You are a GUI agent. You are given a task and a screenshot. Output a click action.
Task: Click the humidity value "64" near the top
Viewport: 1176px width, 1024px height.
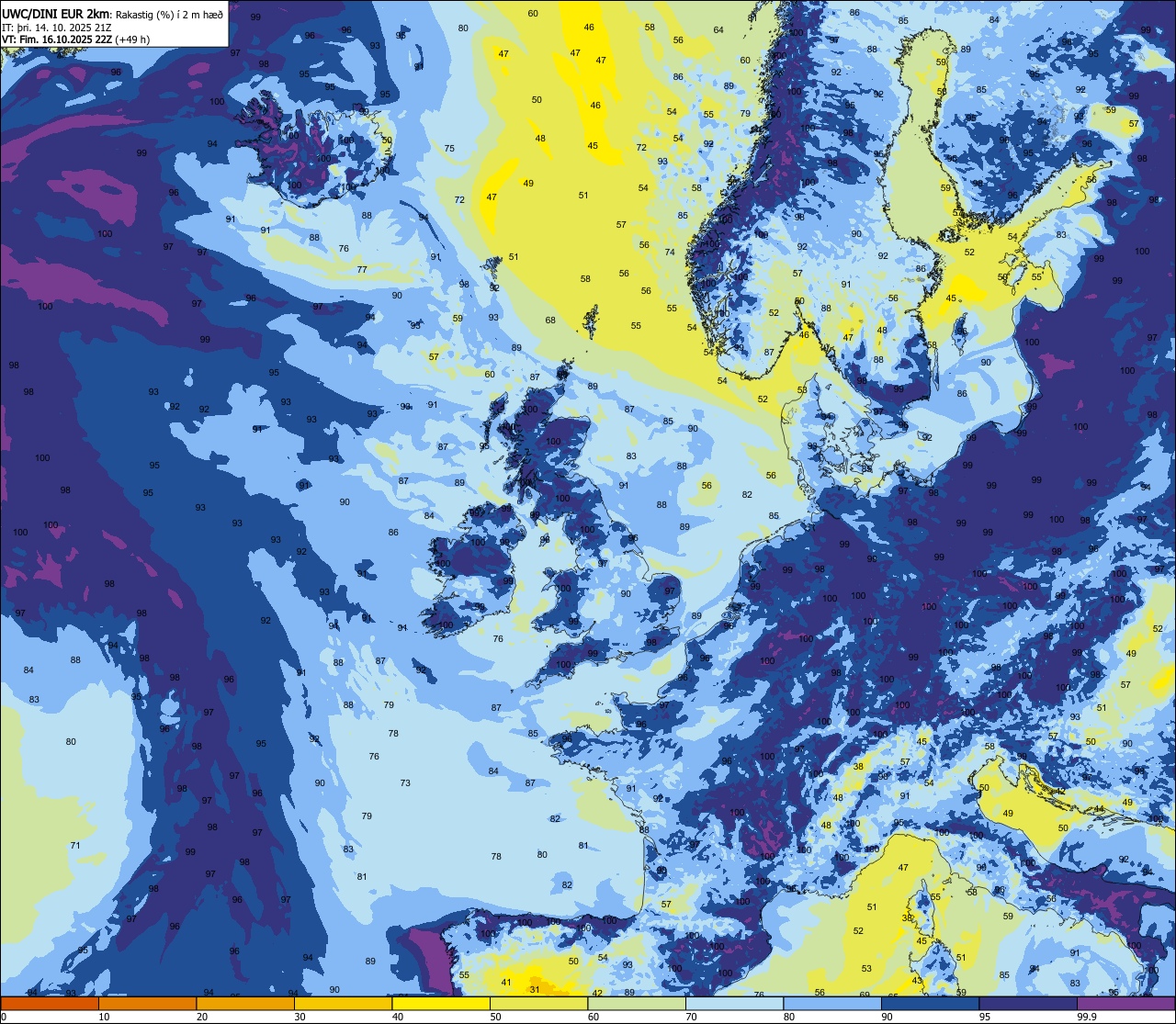[x=718, y=30]
